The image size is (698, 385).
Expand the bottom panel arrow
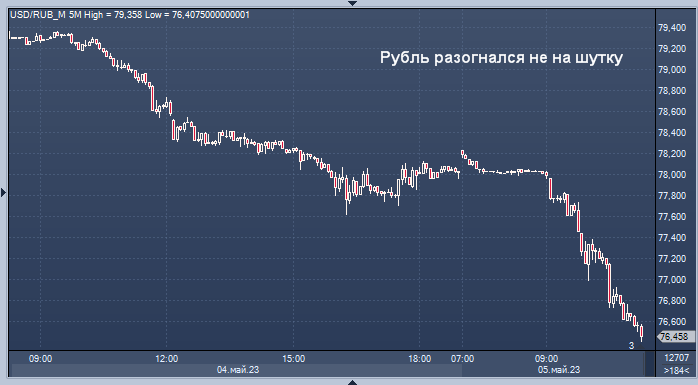point(352,382)
